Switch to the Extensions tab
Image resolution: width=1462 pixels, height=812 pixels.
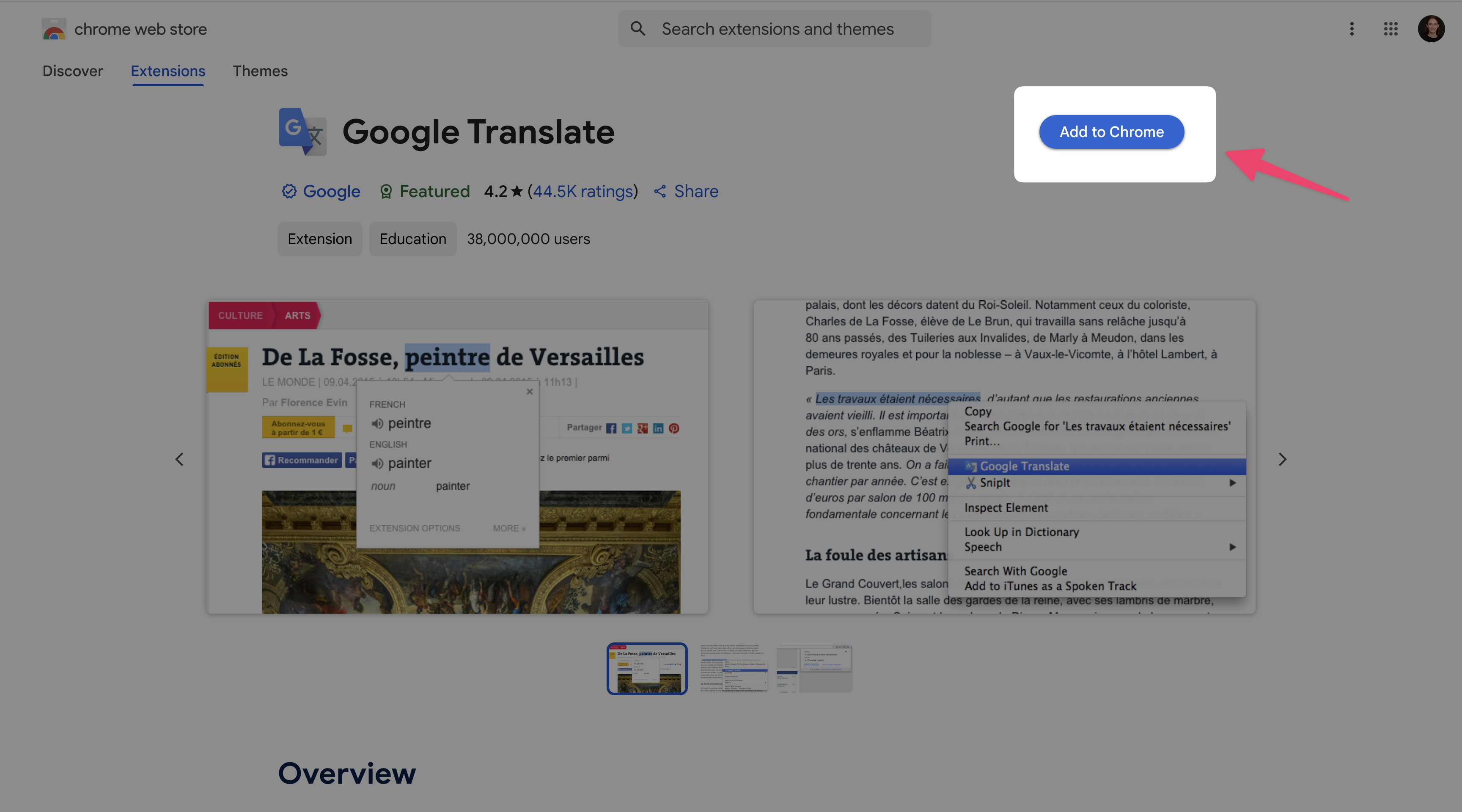pos(168,71)
